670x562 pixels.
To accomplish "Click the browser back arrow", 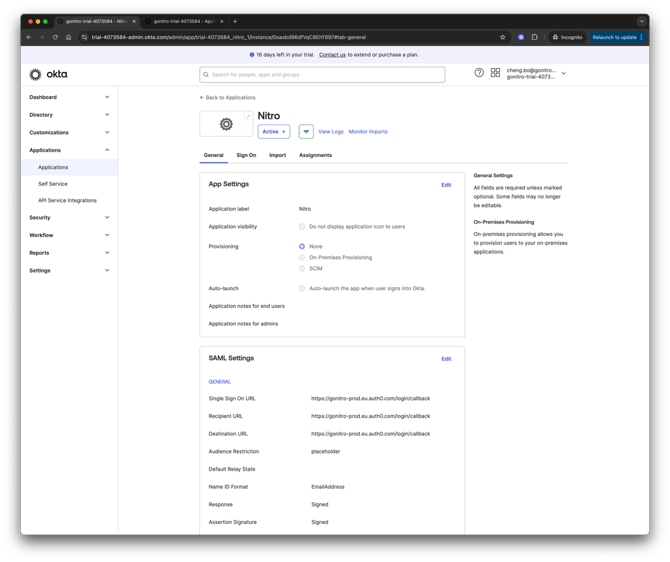I will (x=29, y=37).
